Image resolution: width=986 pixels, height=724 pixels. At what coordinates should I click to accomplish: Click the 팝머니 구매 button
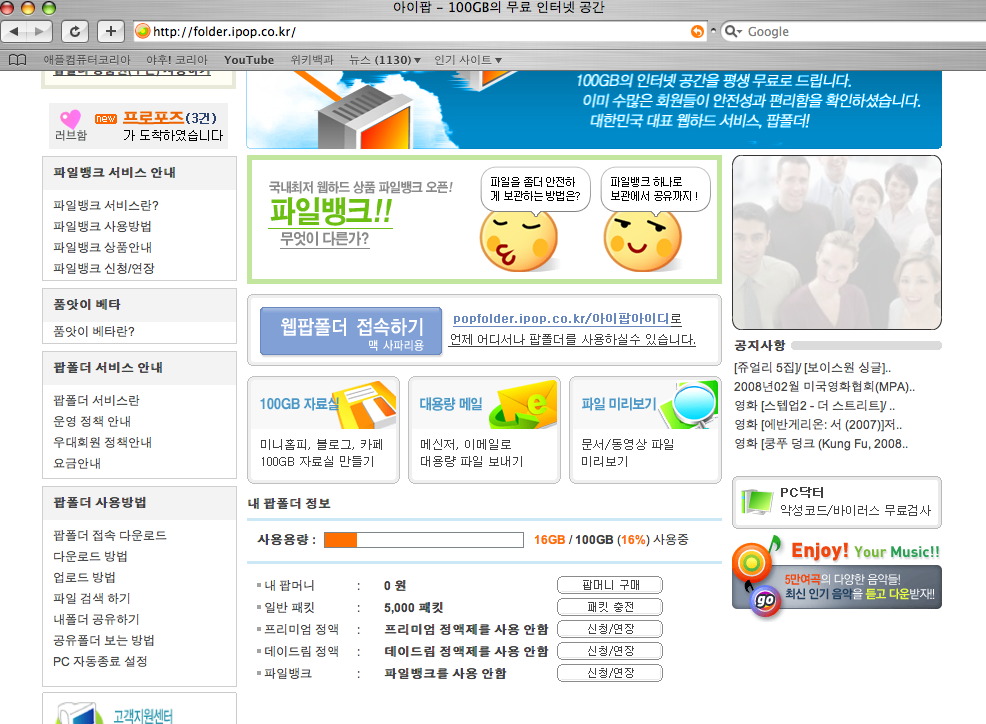610,585
